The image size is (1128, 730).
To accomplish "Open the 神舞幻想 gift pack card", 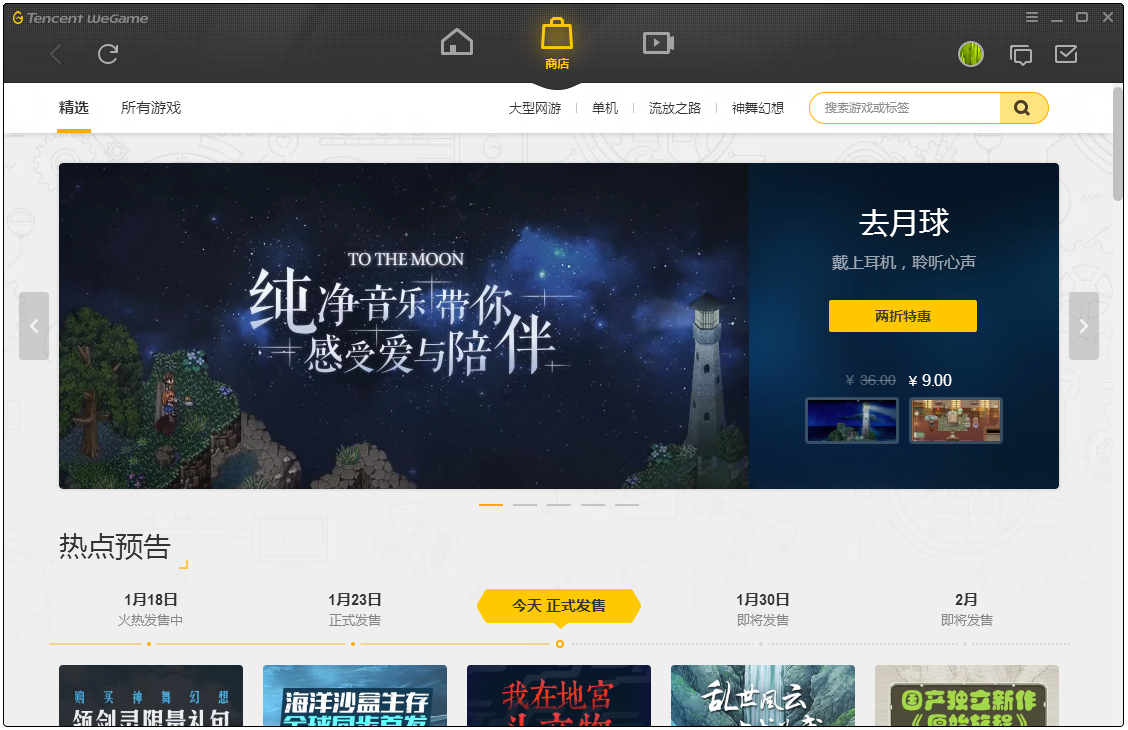I will click(x=151, y=695).
